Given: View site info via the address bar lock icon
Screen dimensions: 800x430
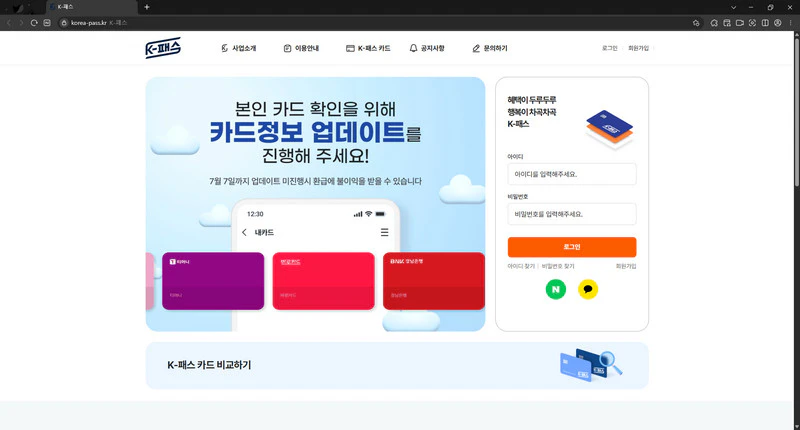Looking at the screenshot, I should pos(64,23).
